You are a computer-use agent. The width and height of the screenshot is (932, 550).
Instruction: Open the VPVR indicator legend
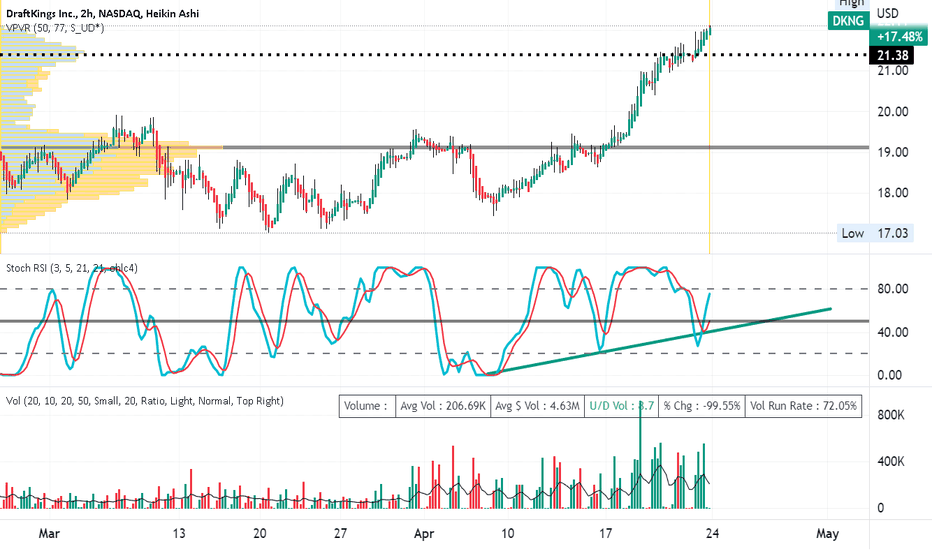(x=55, y=28)
